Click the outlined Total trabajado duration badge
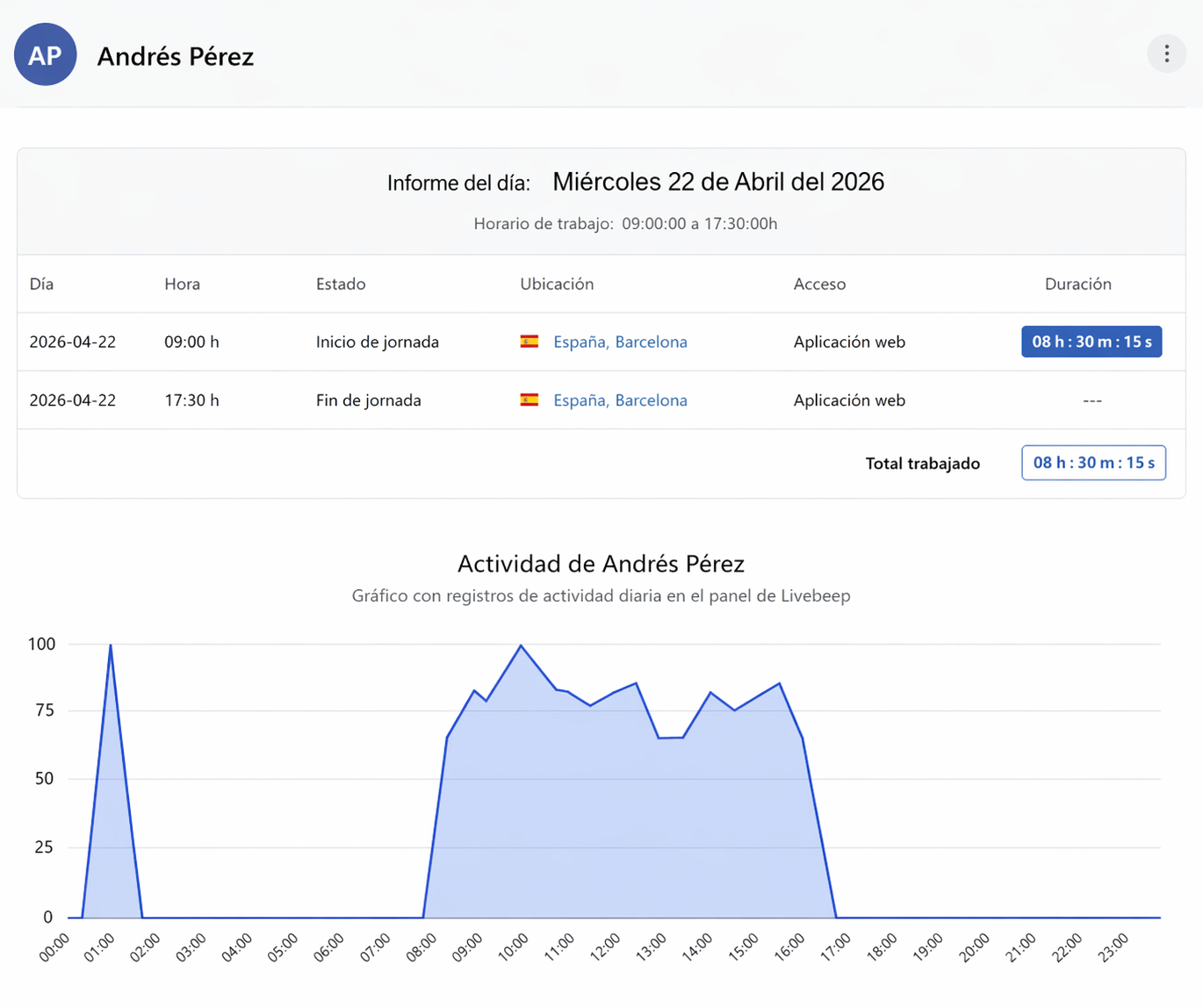Screen dimensions: 1203x1008 tap(1093, 463)
